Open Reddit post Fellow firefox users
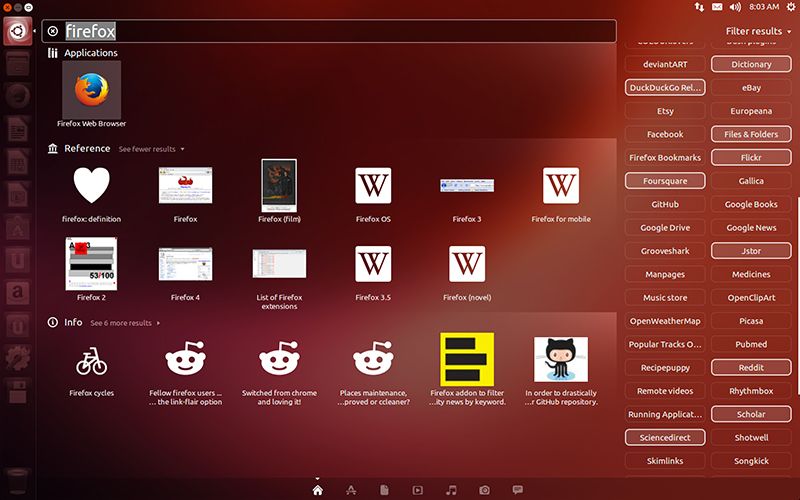Viewport: 800px width, 500px height. click(185, 359)
